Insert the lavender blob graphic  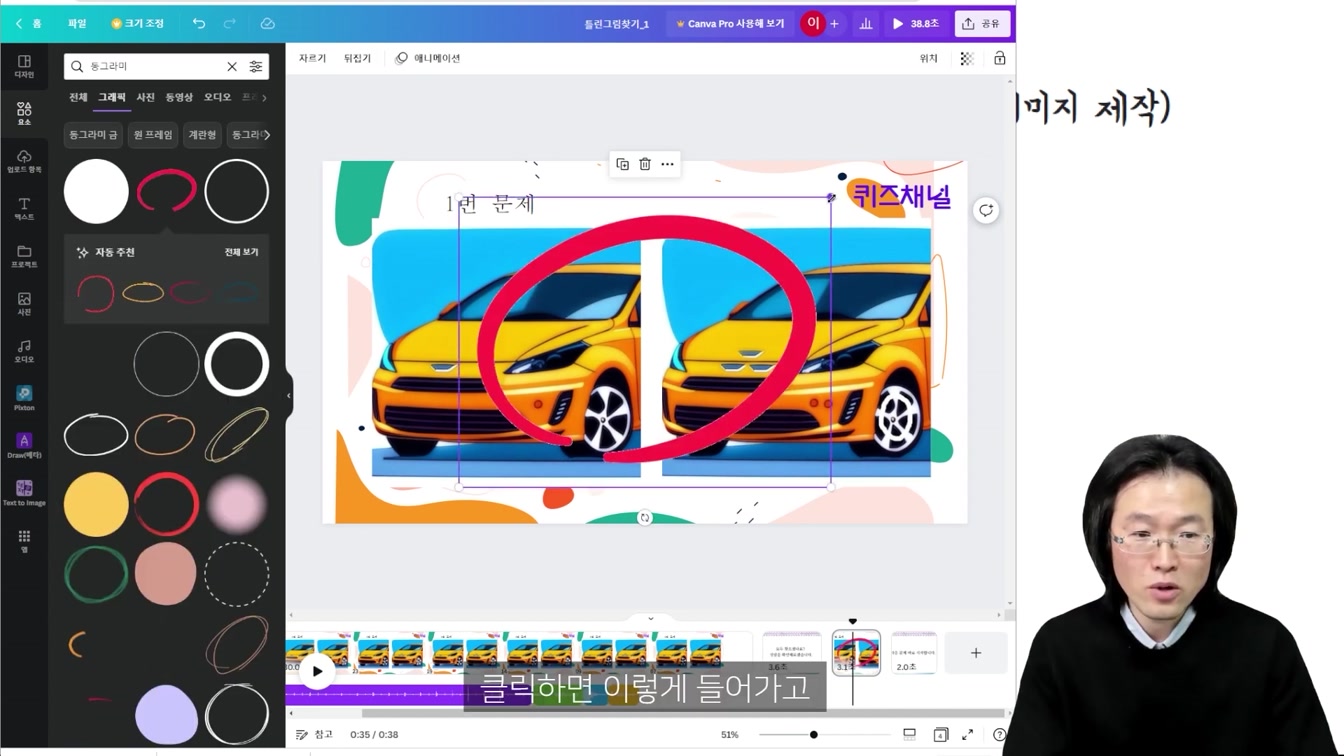tap(166, 714)
